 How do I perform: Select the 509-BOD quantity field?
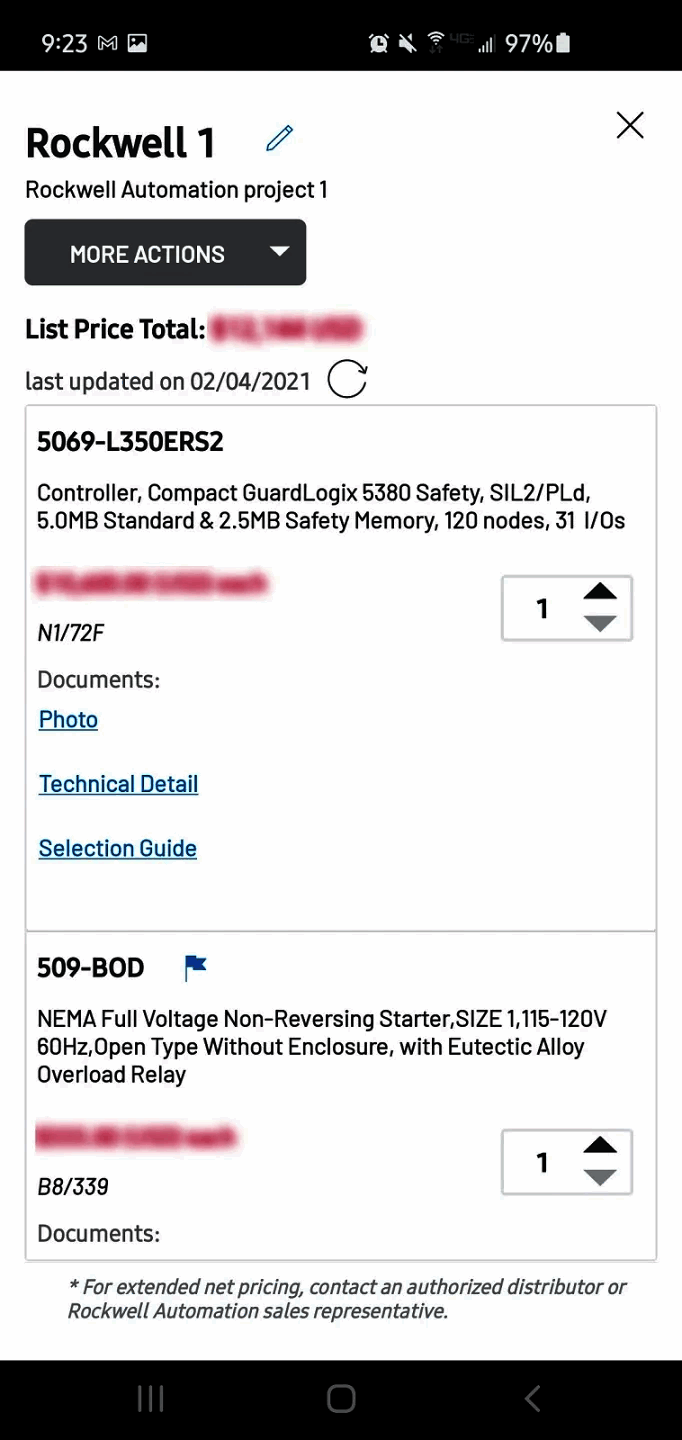(542, 1162)
